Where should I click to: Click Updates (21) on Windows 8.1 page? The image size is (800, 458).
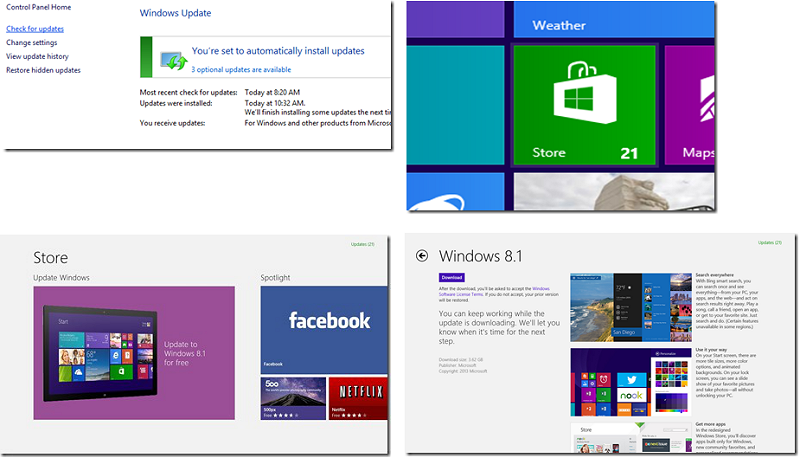(x=769, y=243)
